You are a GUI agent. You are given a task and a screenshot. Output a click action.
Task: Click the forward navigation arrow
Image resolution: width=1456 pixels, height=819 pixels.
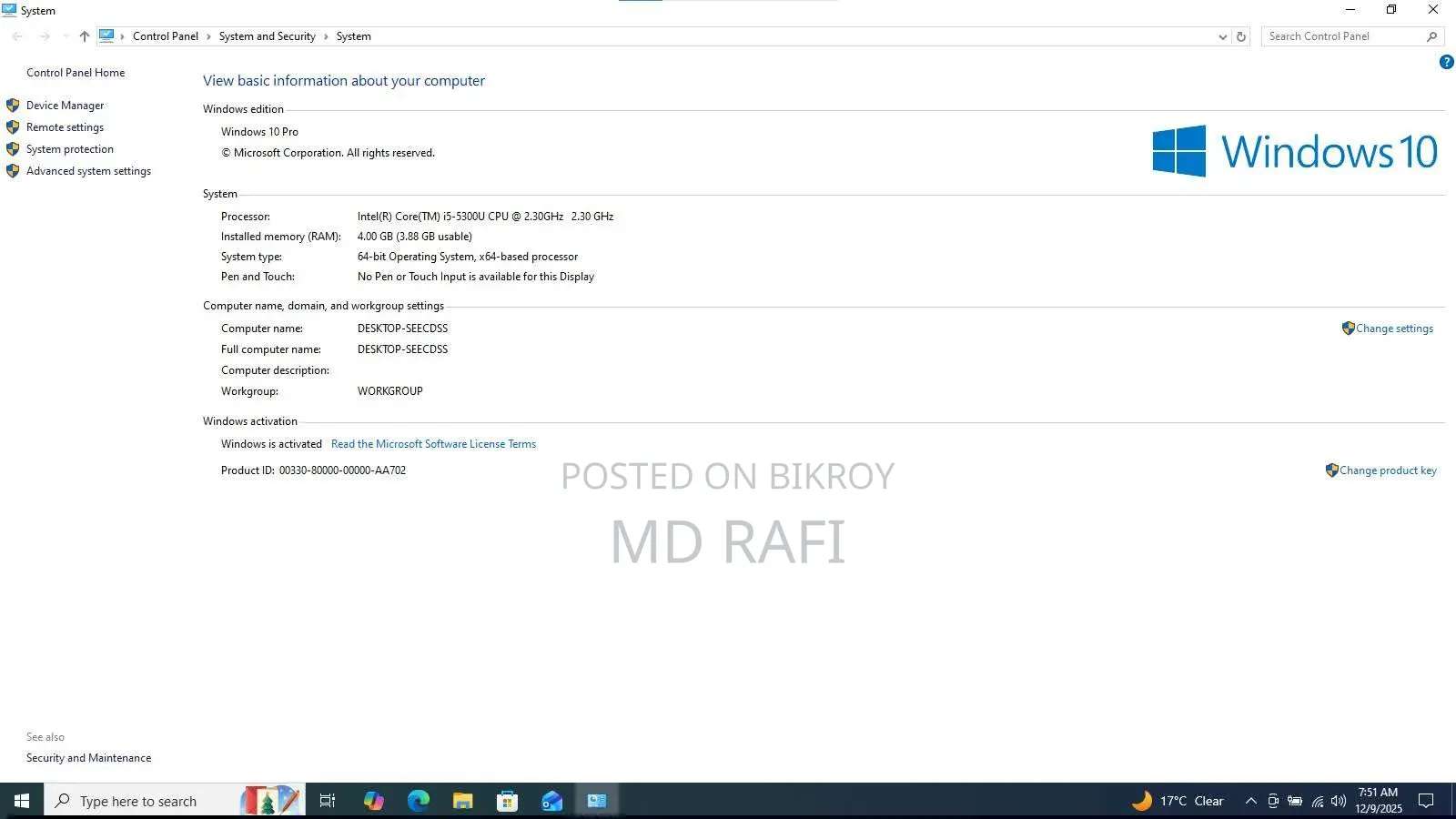(x=45, y=36)
